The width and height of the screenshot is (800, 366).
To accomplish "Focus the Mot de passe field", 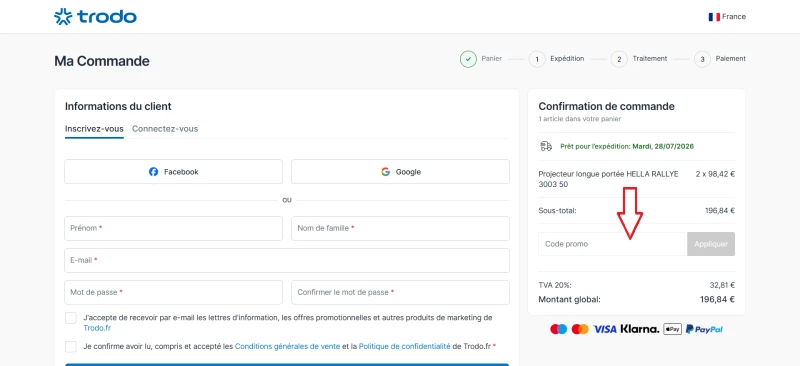I will tap(173, 292).
